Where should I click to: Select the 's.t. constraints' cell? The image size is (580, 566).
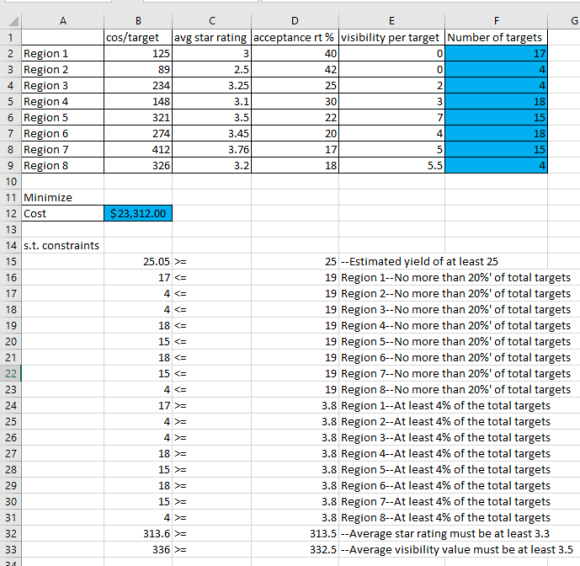[63, 246]
